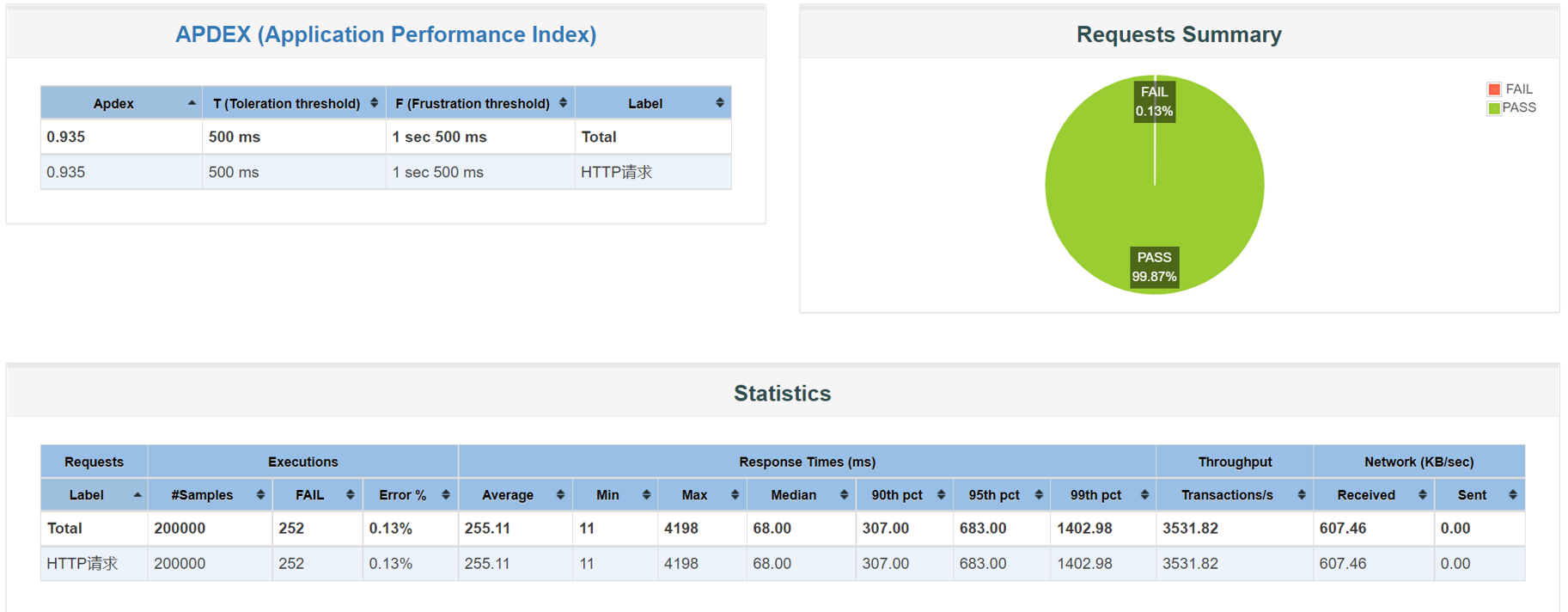Click 1 sec 500 ms in Total row
The image size is (1568, 612).
pyautogui.click(x=439, y=137)
